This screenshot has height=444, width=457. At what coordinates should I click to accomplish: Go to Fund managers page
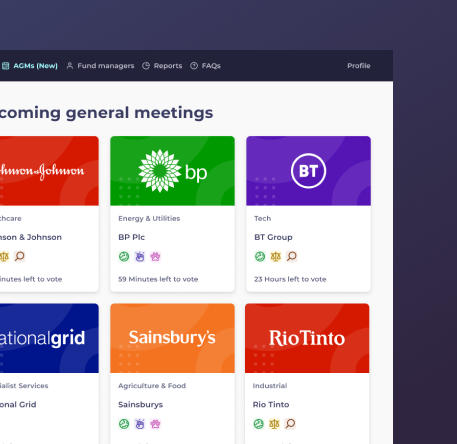pyautogui.click(x=100, y=66)
